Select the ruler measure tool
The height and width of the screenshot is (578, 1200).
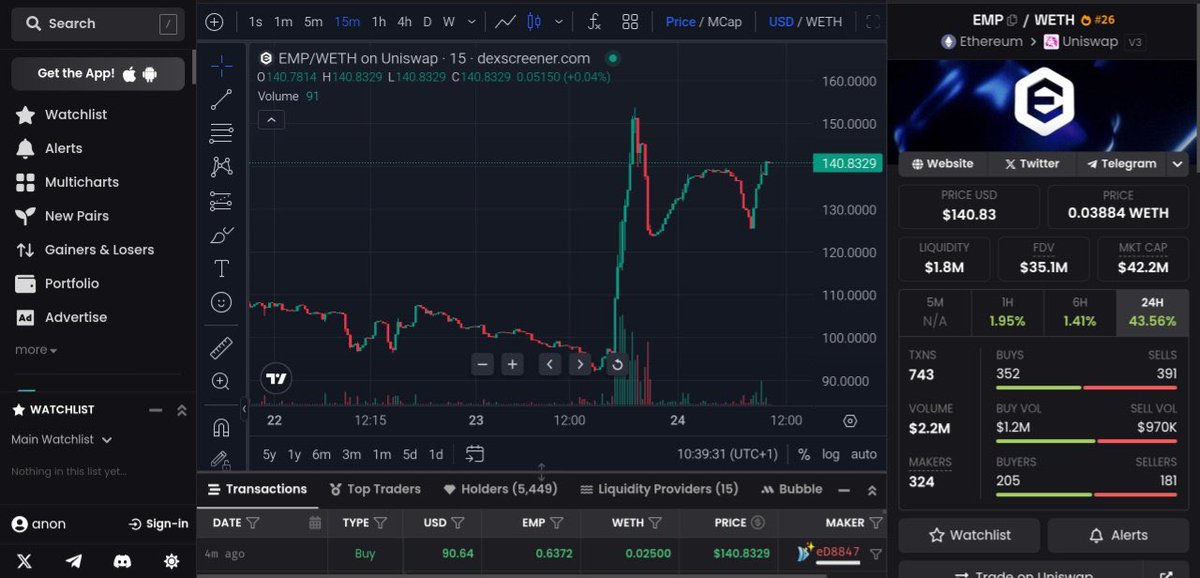[x=221, y=348]
